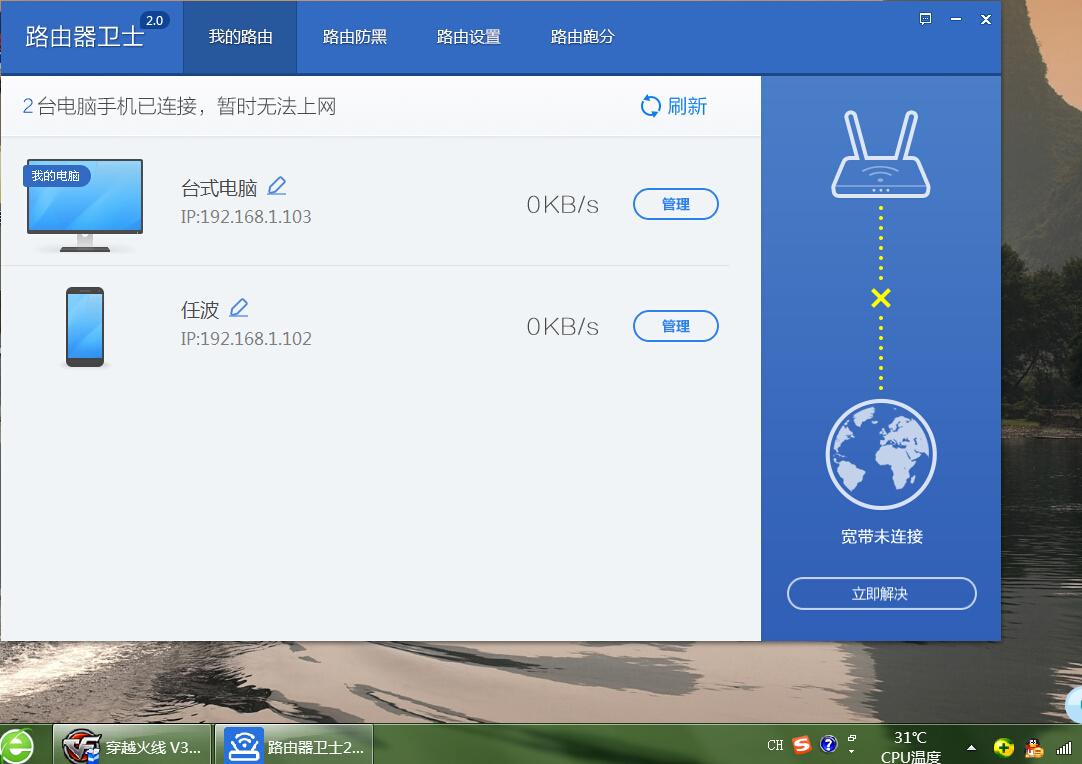This screenshot has height=764, width=1082.
Task: Click the pencil icon beside 台式电脑
Action: [277, 185]
